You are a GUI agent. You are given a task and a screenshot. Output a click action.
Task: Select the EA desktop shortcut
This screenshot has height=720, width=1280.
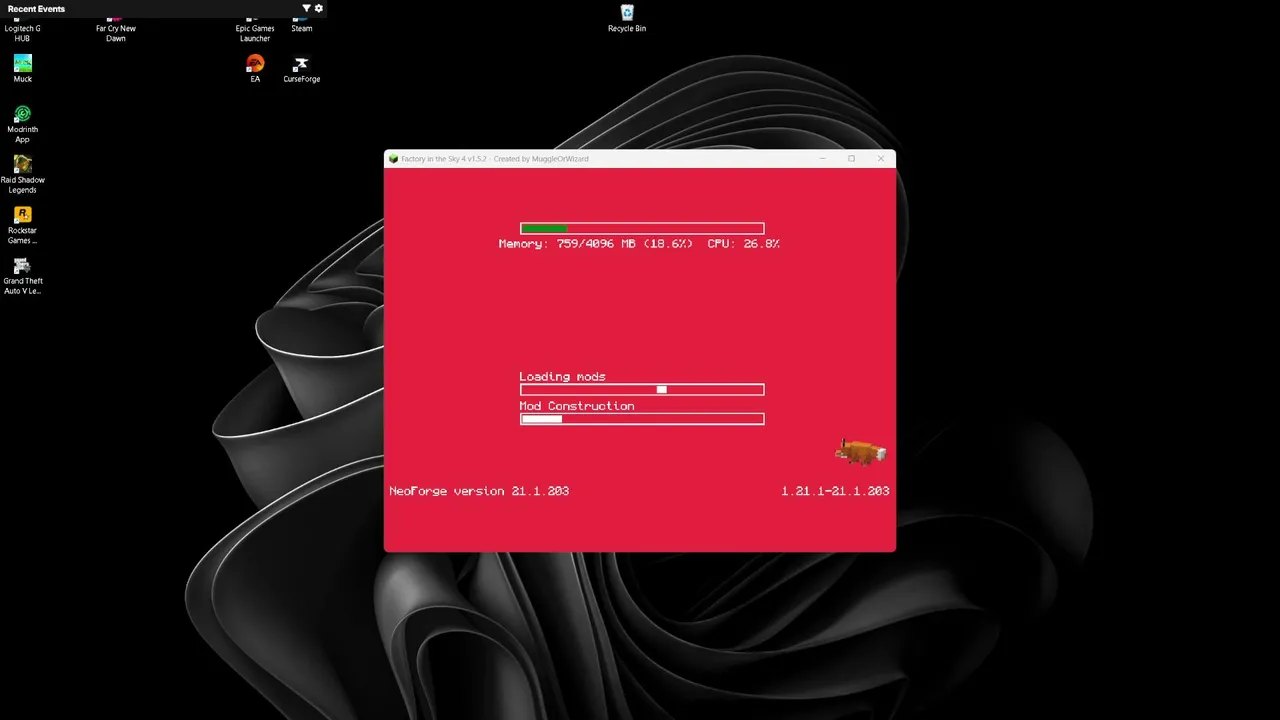click(255, 69)
